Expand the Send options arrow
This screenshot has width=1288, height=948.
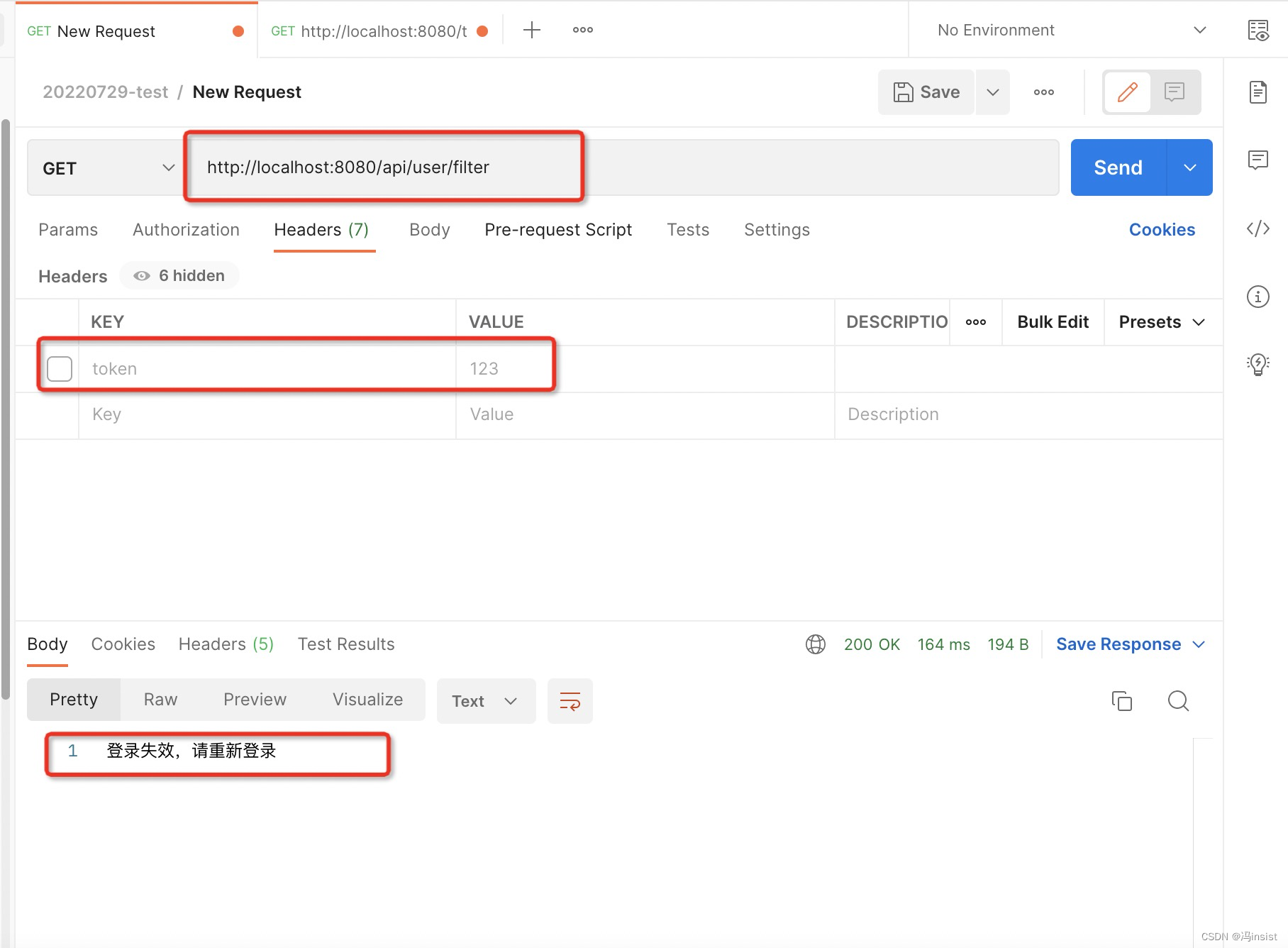[1190, 167]
